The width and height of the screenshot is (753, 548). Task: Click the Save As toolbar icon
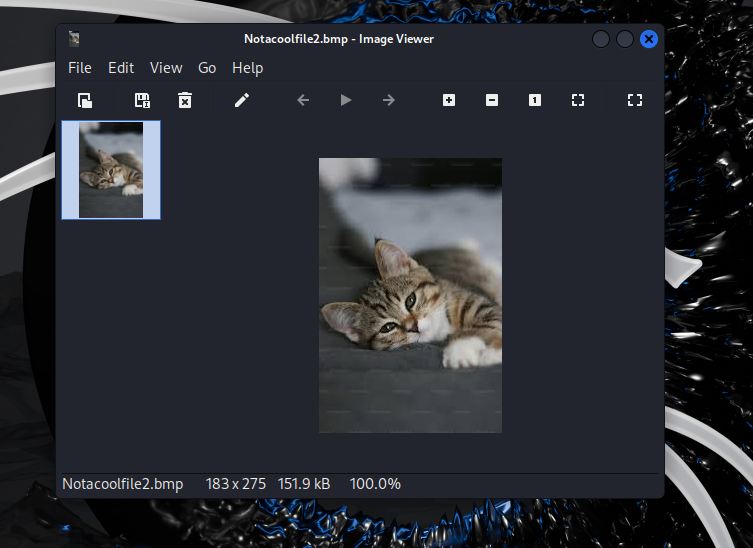[x=142, y=100]
